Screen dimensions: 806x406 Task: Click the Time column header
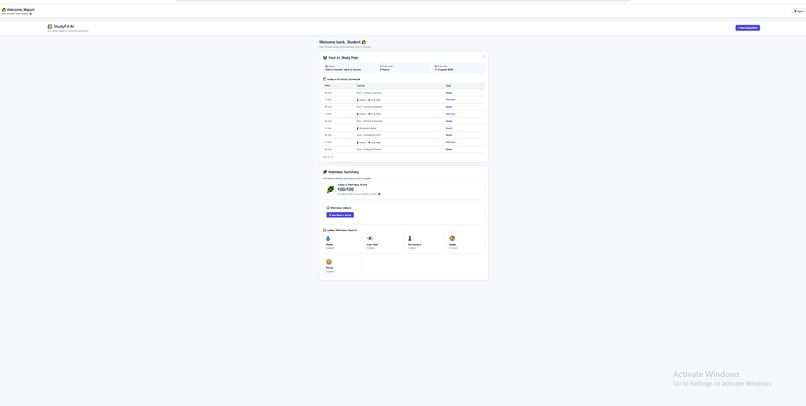[327, 85]
